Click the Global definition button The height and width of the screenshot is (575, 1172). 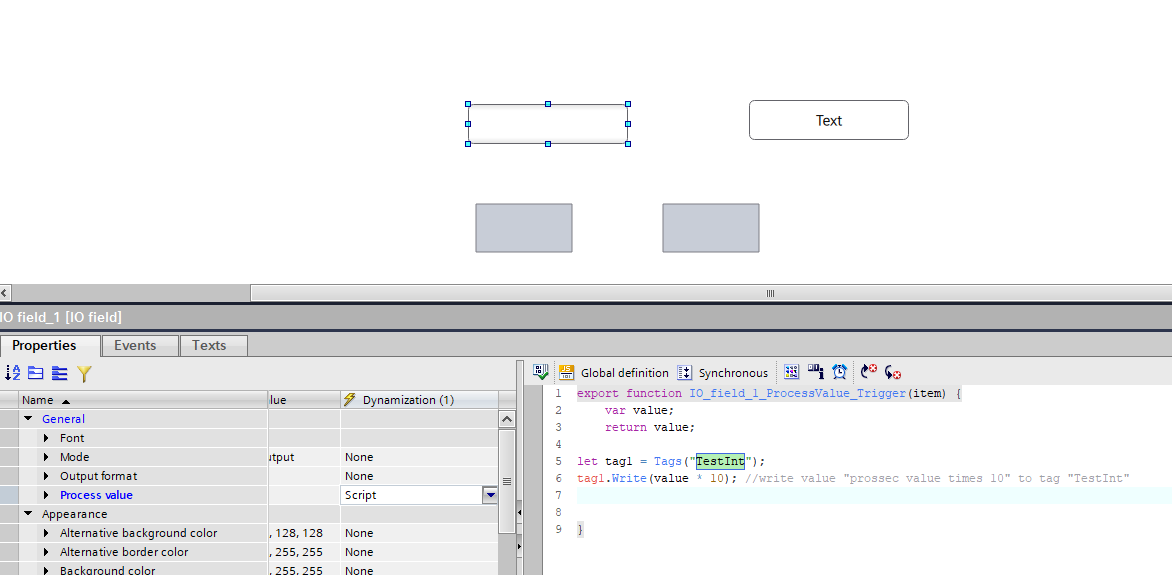tap(614, 373)
